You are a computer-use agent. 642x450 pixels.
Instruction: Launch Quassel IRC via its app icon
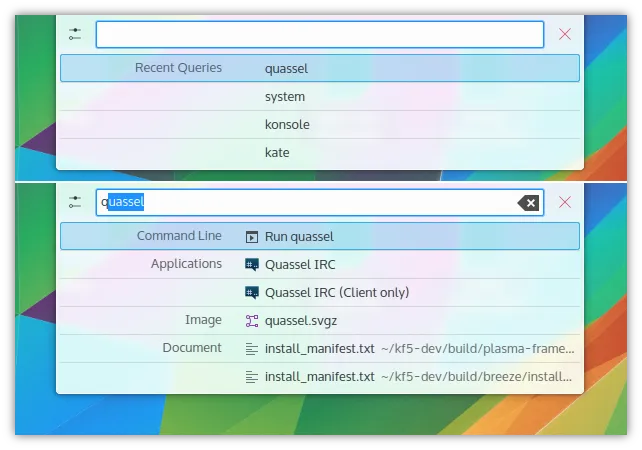click(x=252, y=265)
